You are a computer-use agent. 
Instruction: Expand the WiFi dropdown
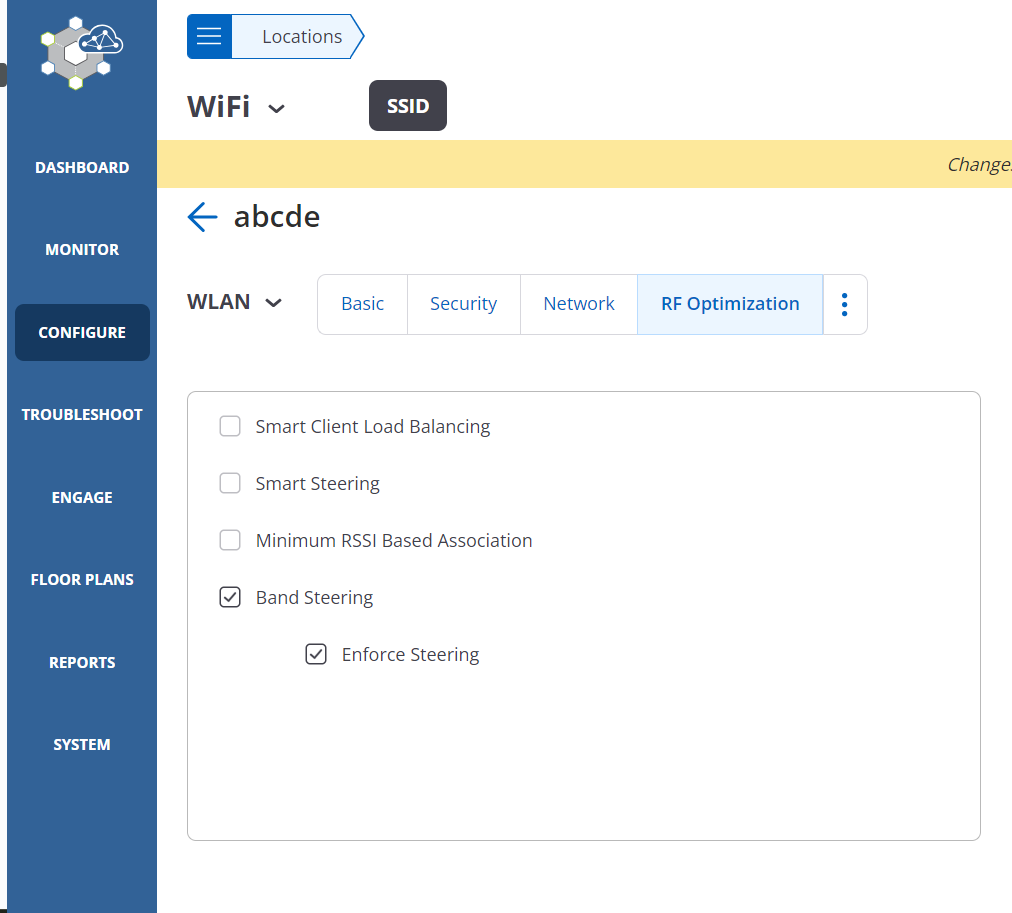(277, 107)
